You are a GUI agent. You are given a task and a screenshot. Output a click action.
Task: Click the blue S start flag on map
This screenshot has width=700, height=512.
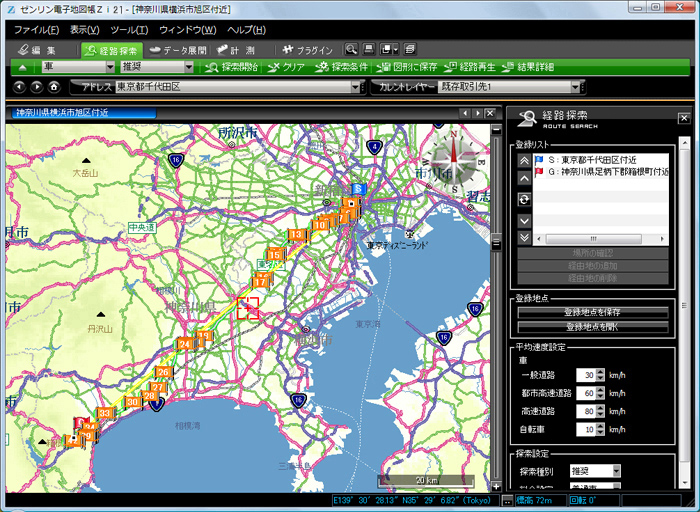click(358, 189)
